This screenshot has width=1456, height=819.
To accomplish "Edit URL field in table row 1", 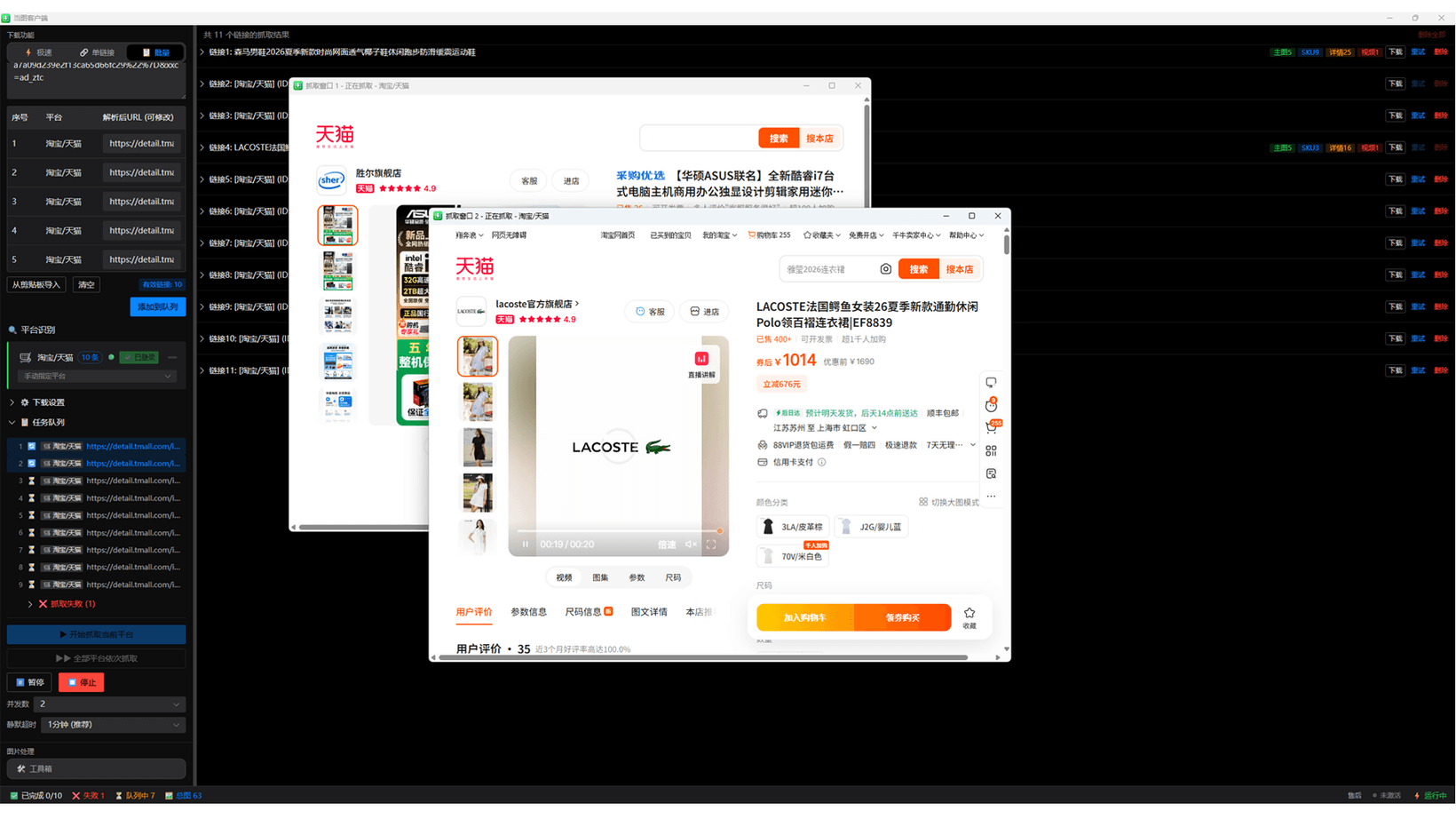I will pyautogui.click(x=141, y=143).
